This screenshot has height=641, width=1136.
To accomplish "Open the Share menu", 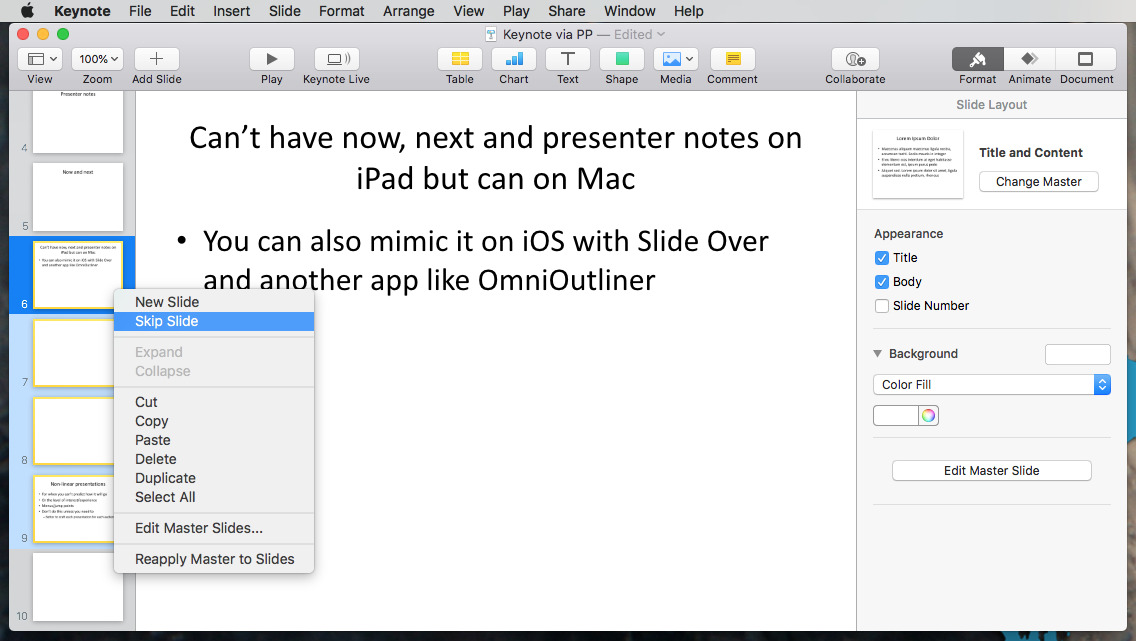I will [x=567, y=11].
